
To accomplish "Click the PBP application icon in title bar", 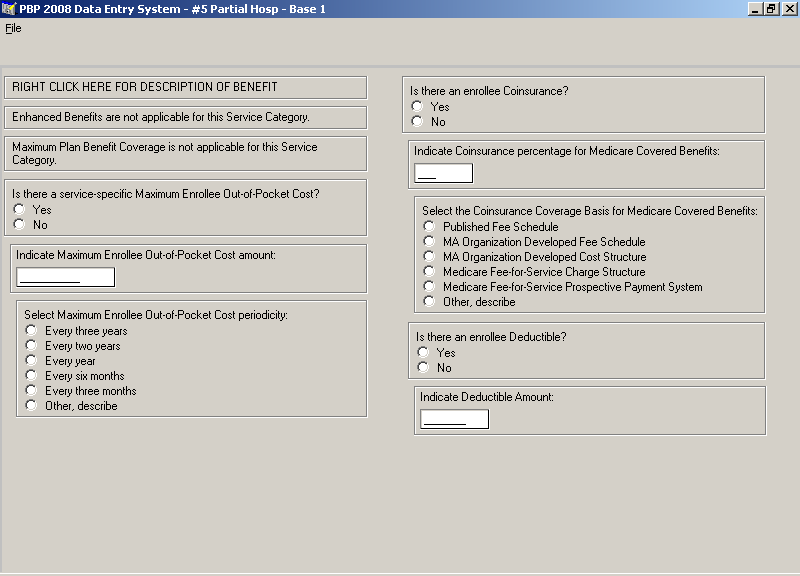I will [9, 9].
